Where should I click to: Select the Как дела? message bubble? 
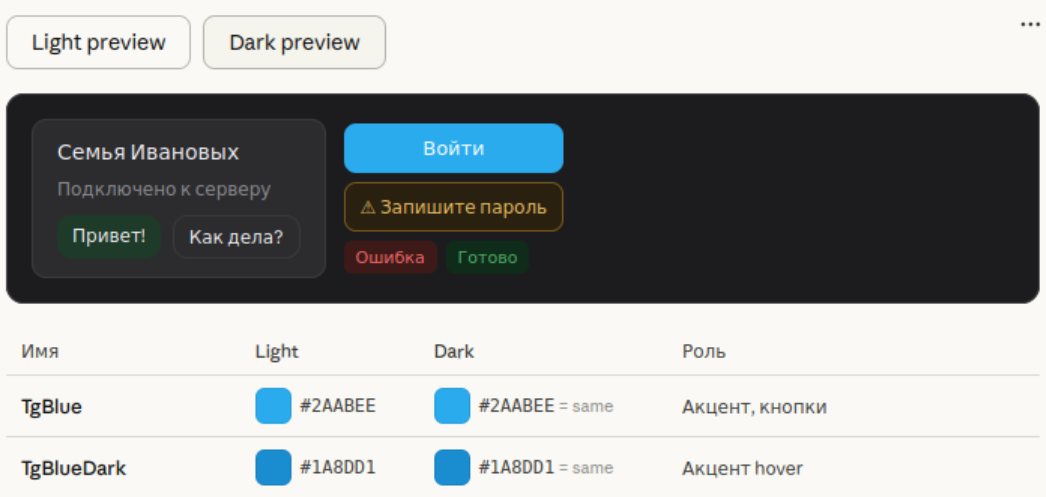(236, 237)
